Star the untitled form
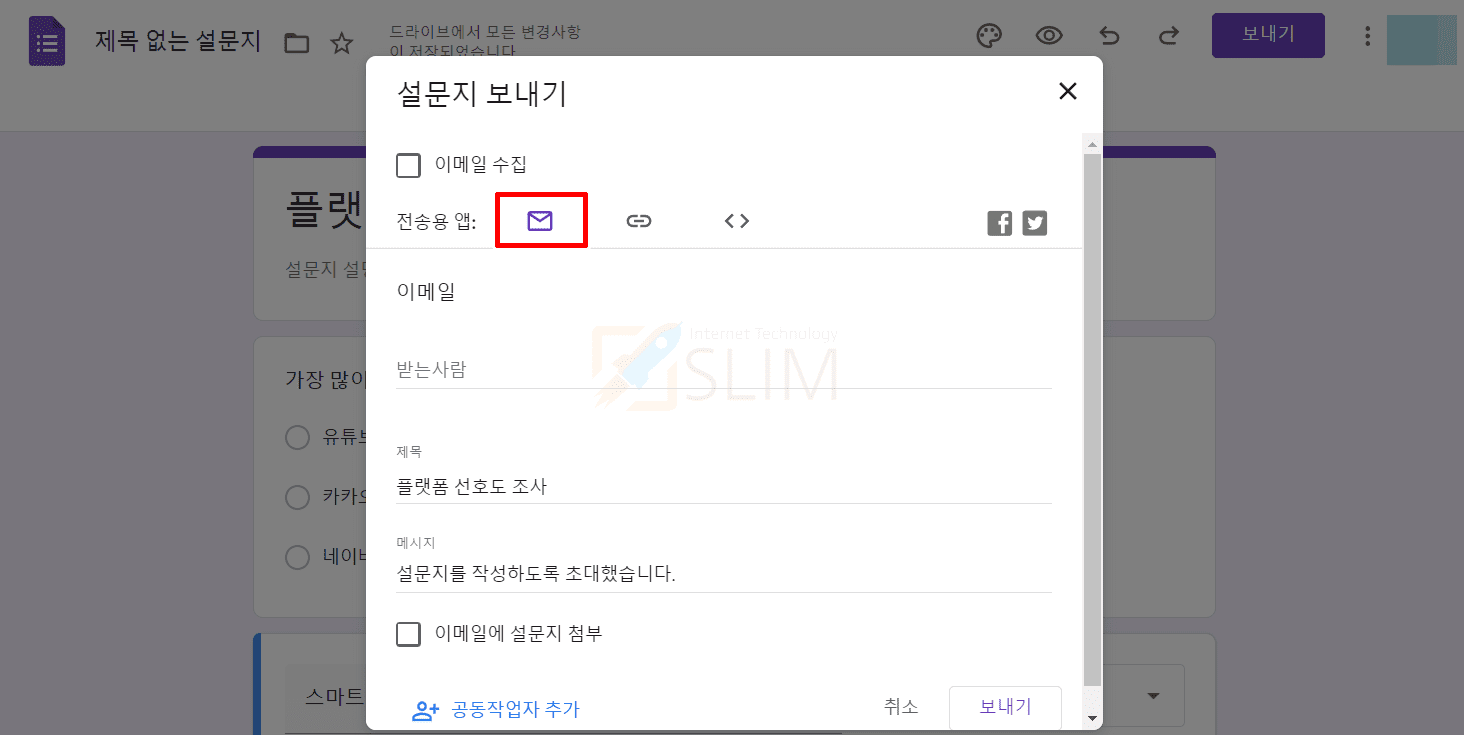 coord(342,43)
